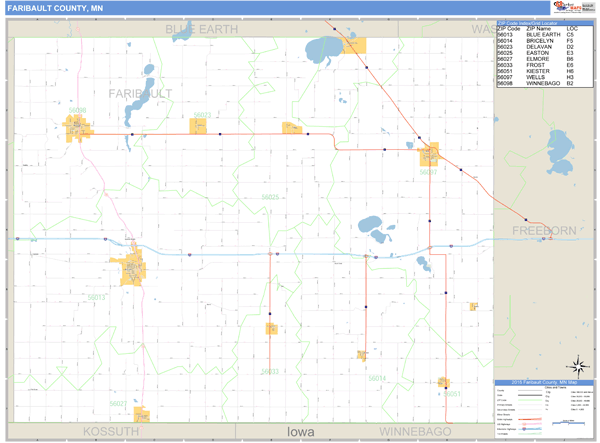The height and width of the screenshot is (443, 600).
Task: Click the Kiester city area near ZIP 56051
Action: click(443, 382)
